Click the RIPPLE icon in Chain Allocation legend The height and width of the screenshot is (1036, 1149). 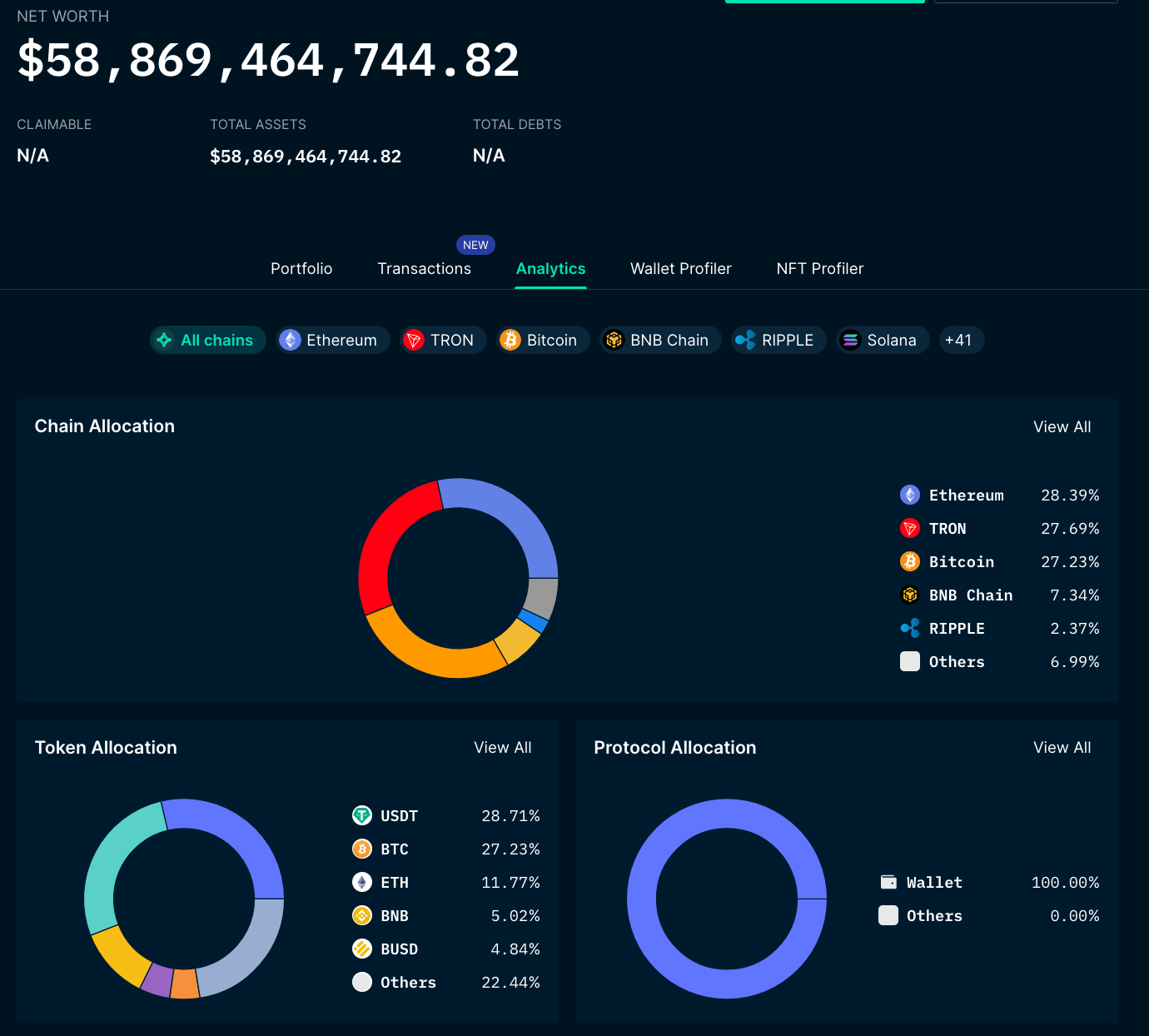(910, 628)
